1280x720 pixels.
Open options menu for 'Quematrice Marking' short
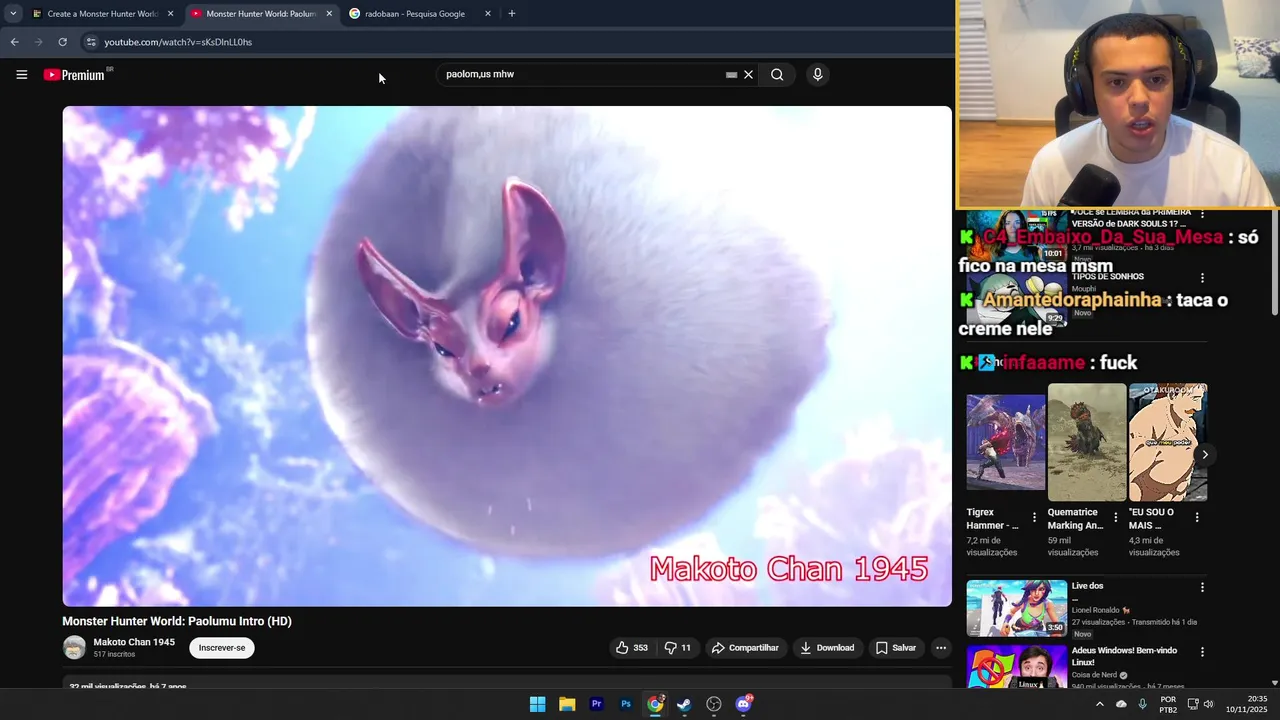click(x=1116, y=518)
